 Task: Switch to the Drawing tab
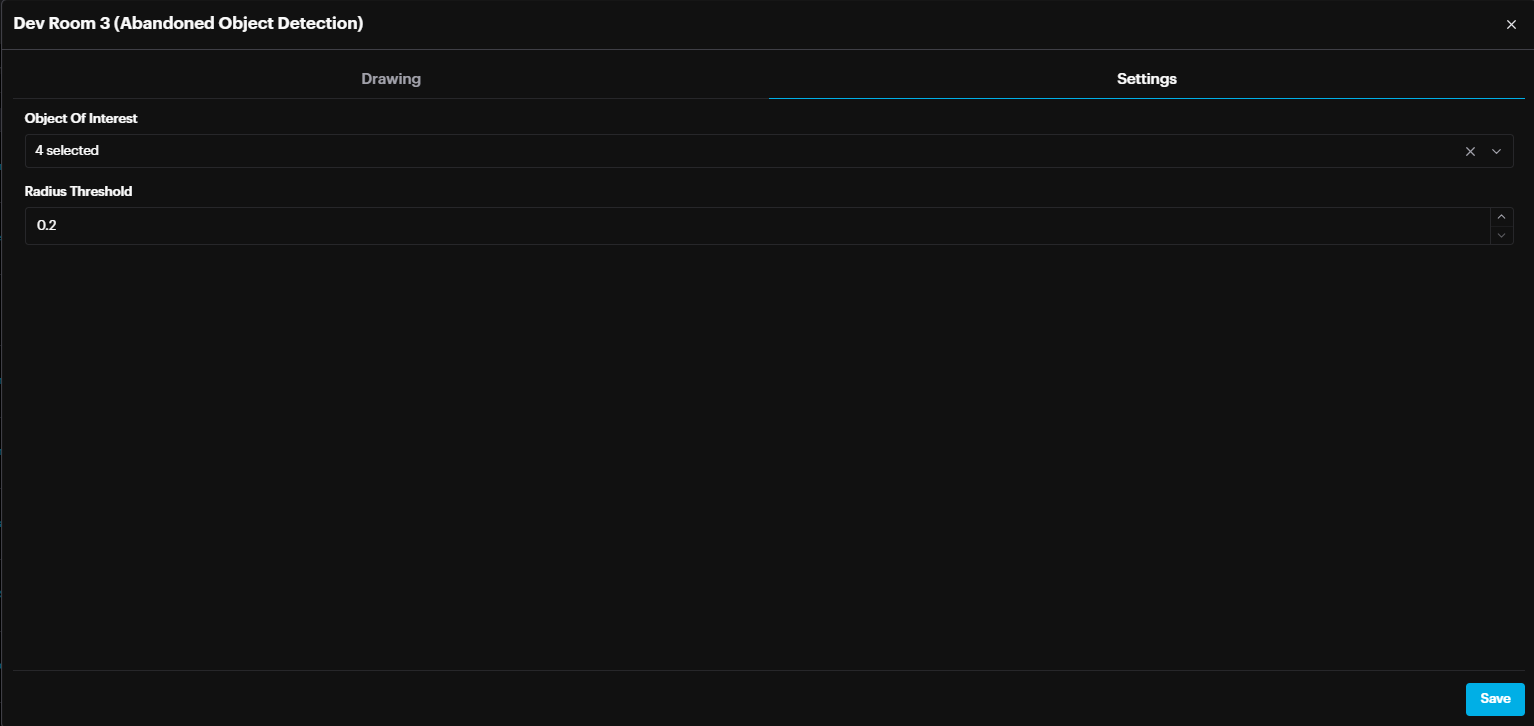click(391, 79)
